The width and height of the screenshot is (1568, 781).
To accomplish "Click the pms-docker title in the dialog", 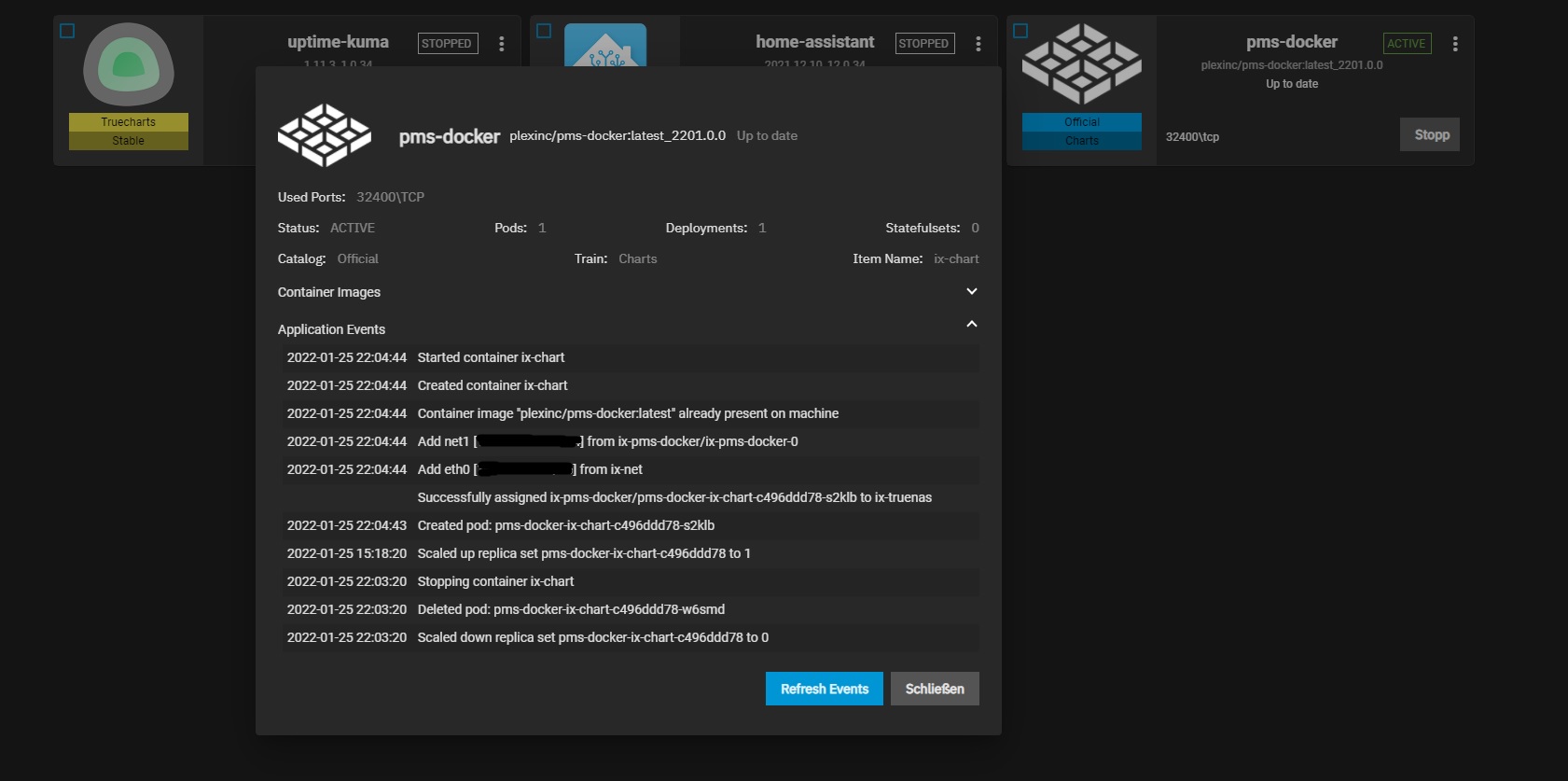I will 450,136.
